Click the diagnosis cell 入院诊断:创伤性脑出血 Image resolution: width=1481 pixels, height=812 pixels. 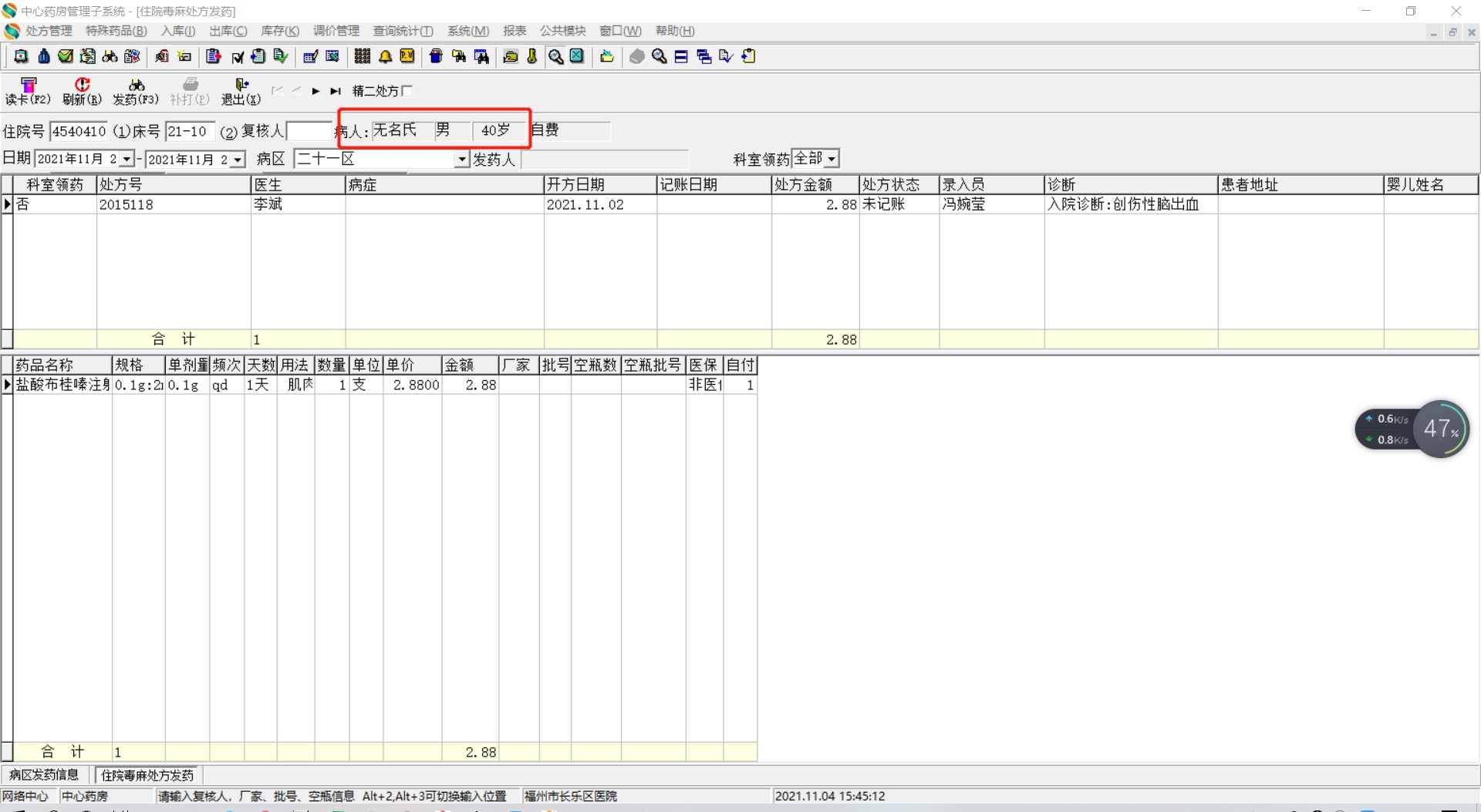coord(1123,204)
